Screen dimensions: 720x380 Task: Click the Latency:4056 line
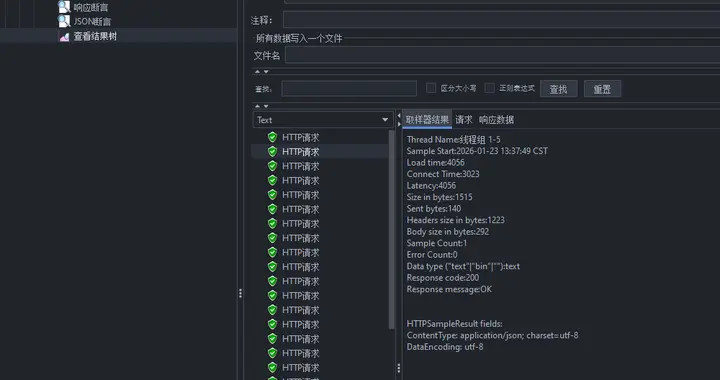coord(431,185)
